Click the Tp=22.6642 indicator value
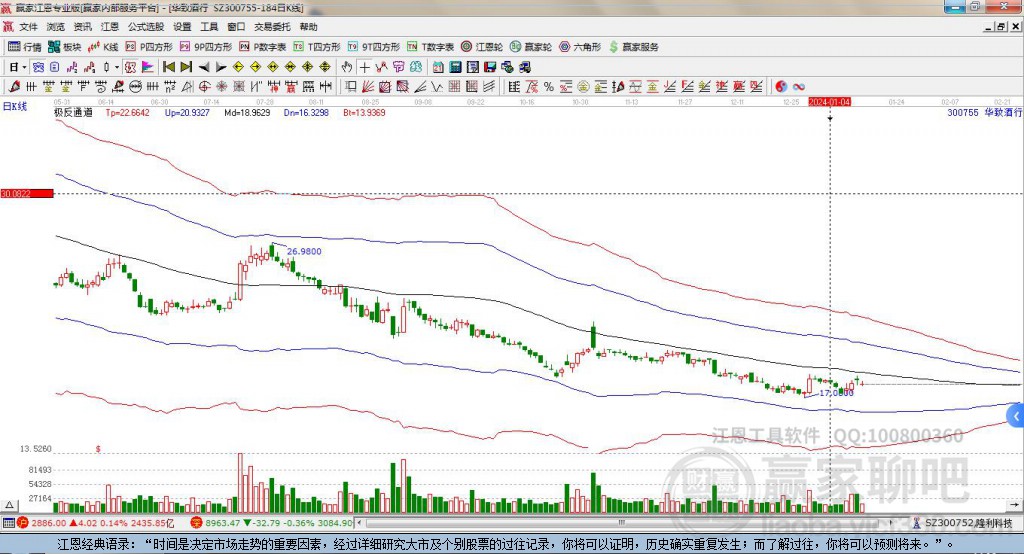The height and width of the screenshot is (554, 1024). [127, 112]
